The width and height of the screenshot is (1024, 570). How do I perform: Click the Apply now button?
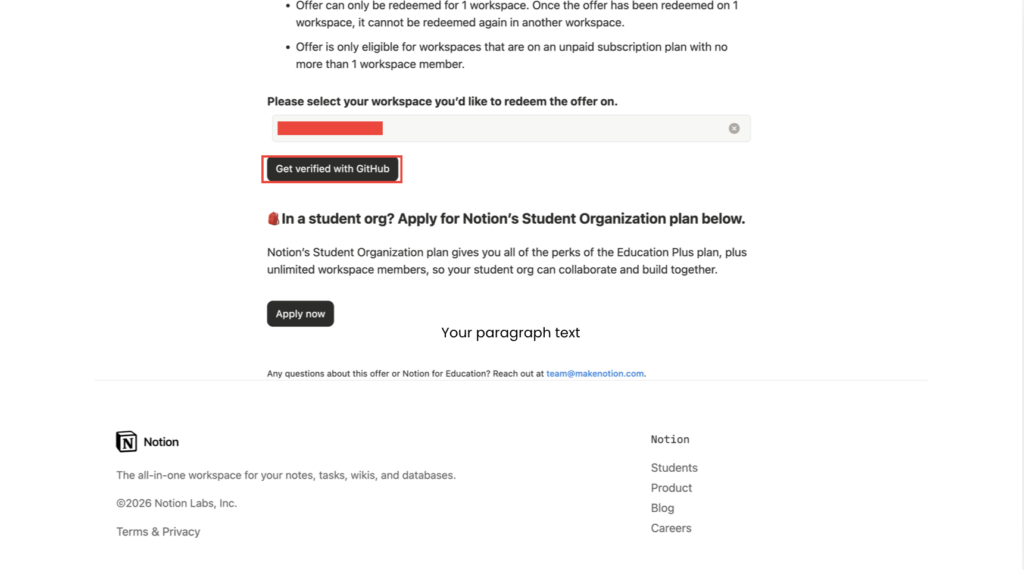[300, 314]
